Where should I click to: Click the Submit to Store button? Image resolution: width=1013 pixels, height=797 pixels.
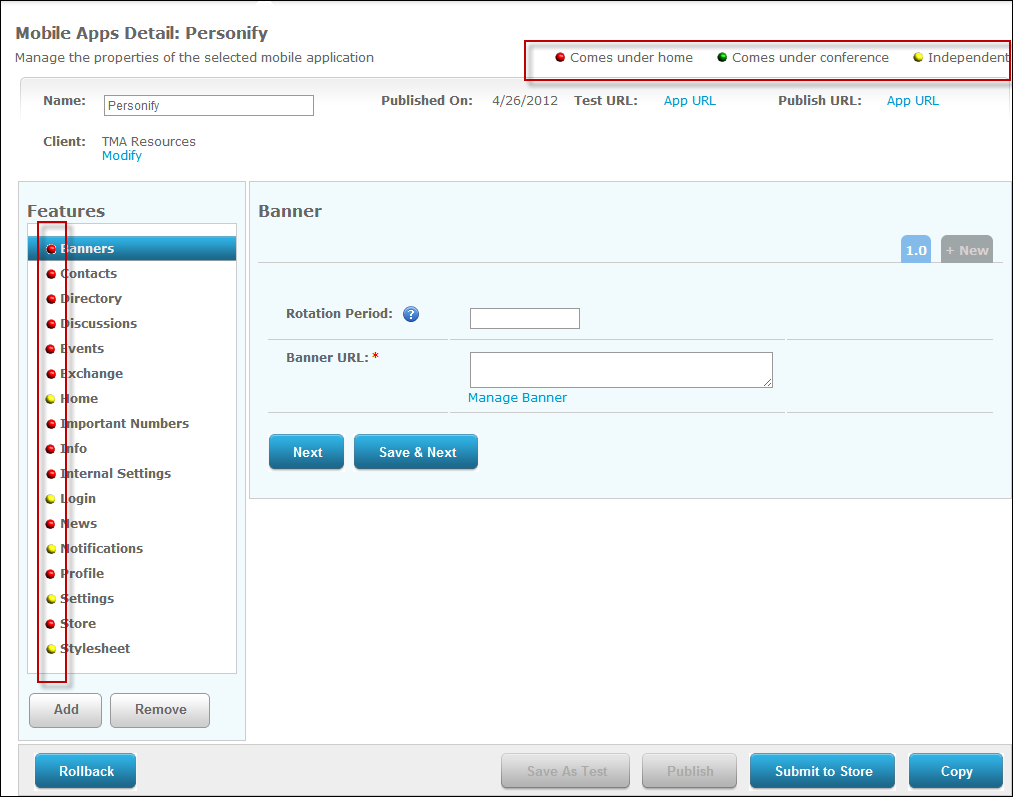point(823,771)
